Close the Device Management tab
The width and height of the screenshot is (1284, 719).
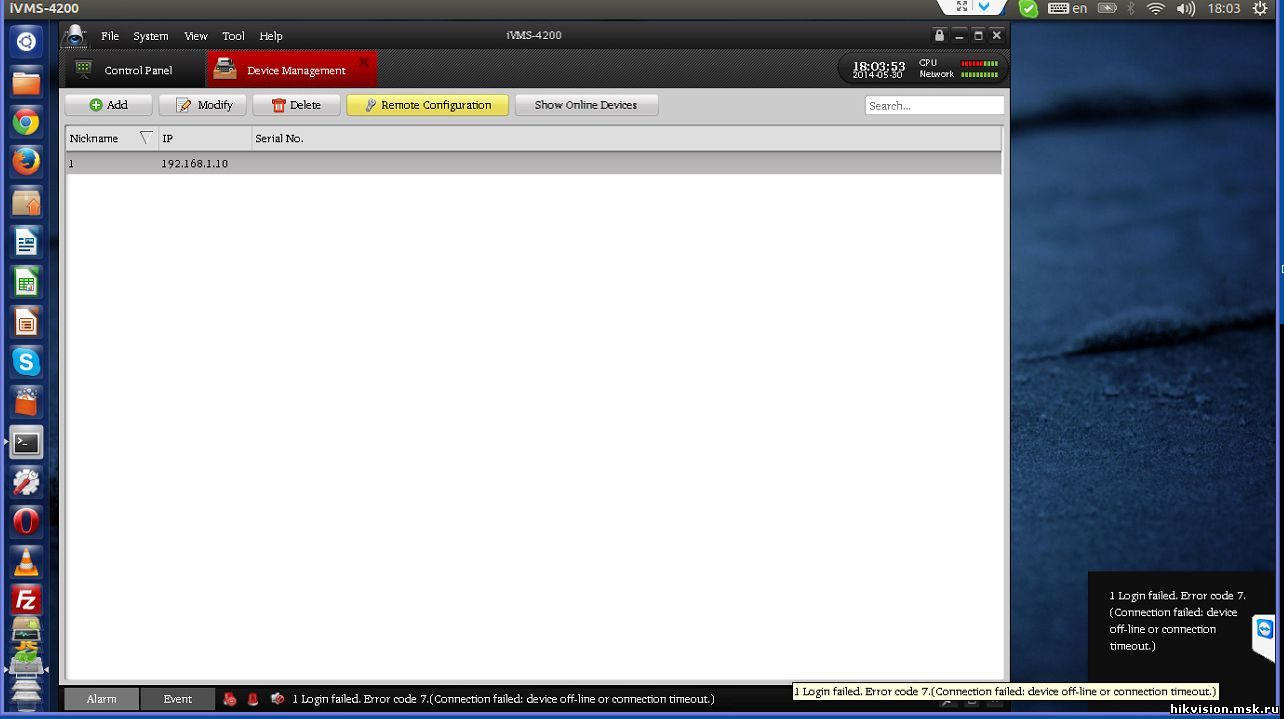point(364,62)
